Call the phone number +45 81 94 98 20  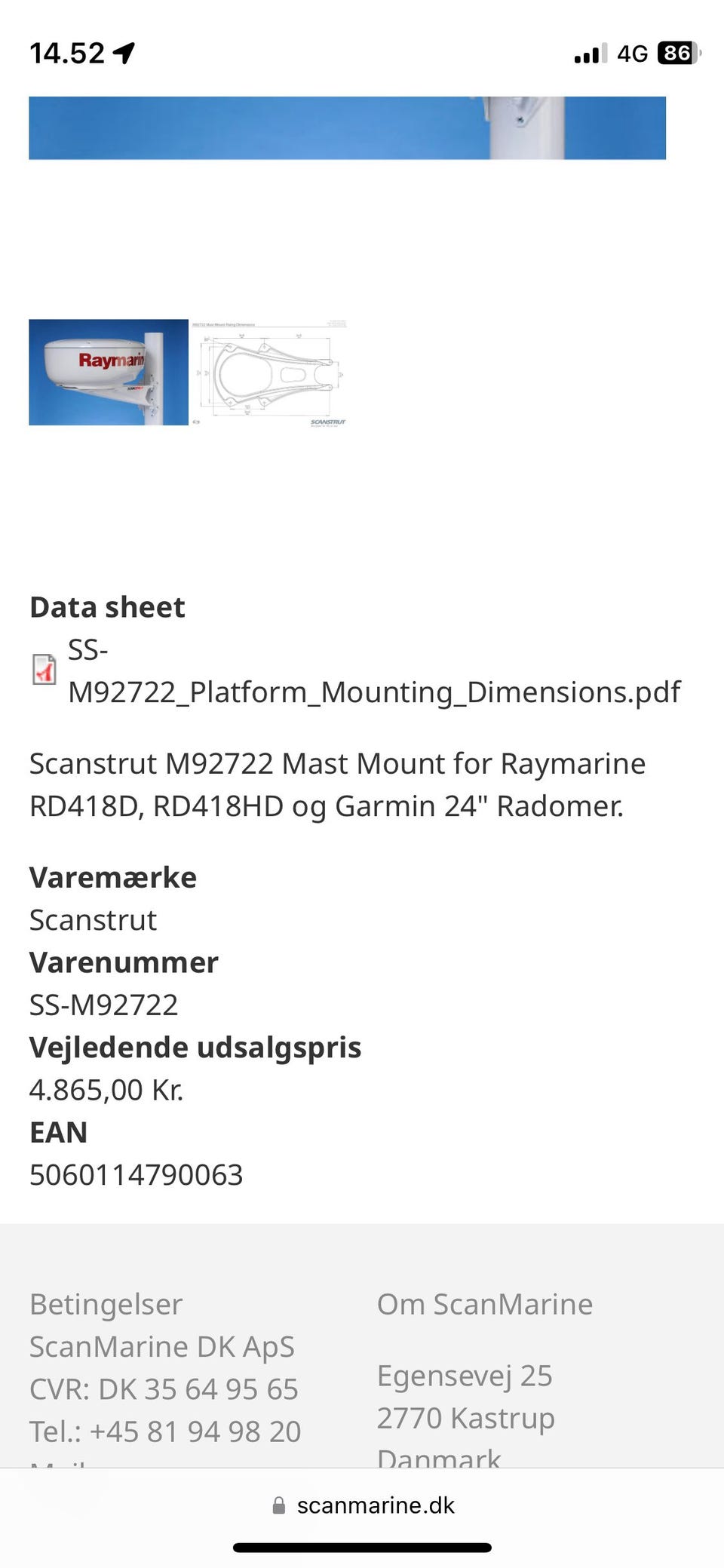tap(195, 1431)
